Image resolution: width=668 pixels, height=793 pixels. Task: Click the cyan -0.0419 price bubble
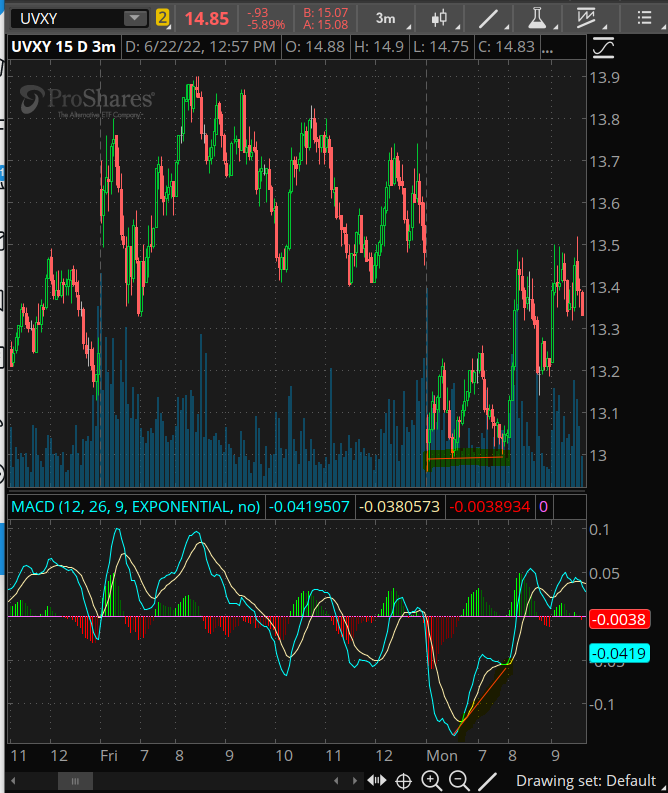tap(619, 653)
